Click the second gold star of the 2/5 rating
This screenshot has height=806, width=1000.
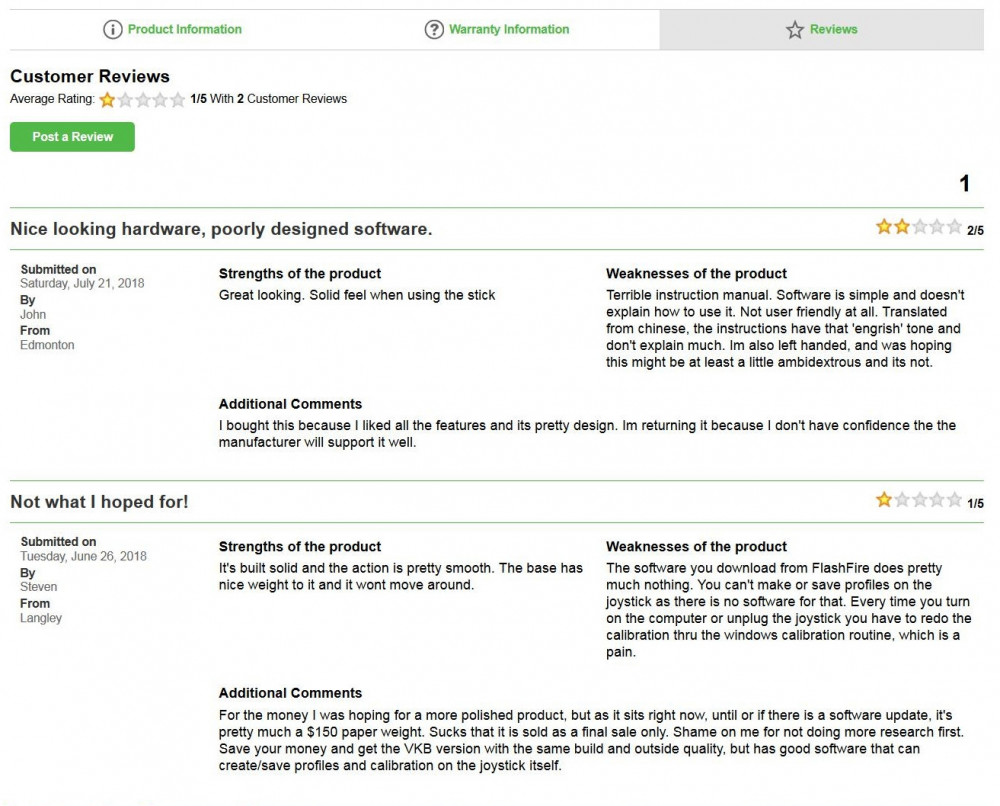[902, 227]
